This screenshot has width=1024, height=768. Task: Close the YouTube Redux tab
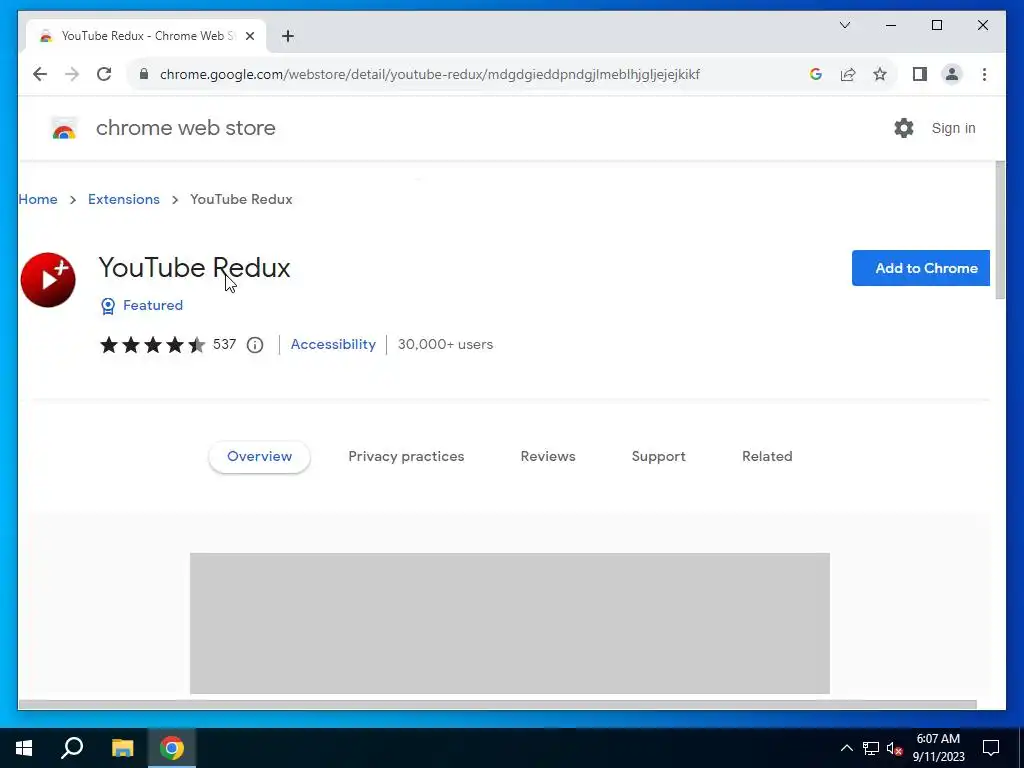coord(249,36)
